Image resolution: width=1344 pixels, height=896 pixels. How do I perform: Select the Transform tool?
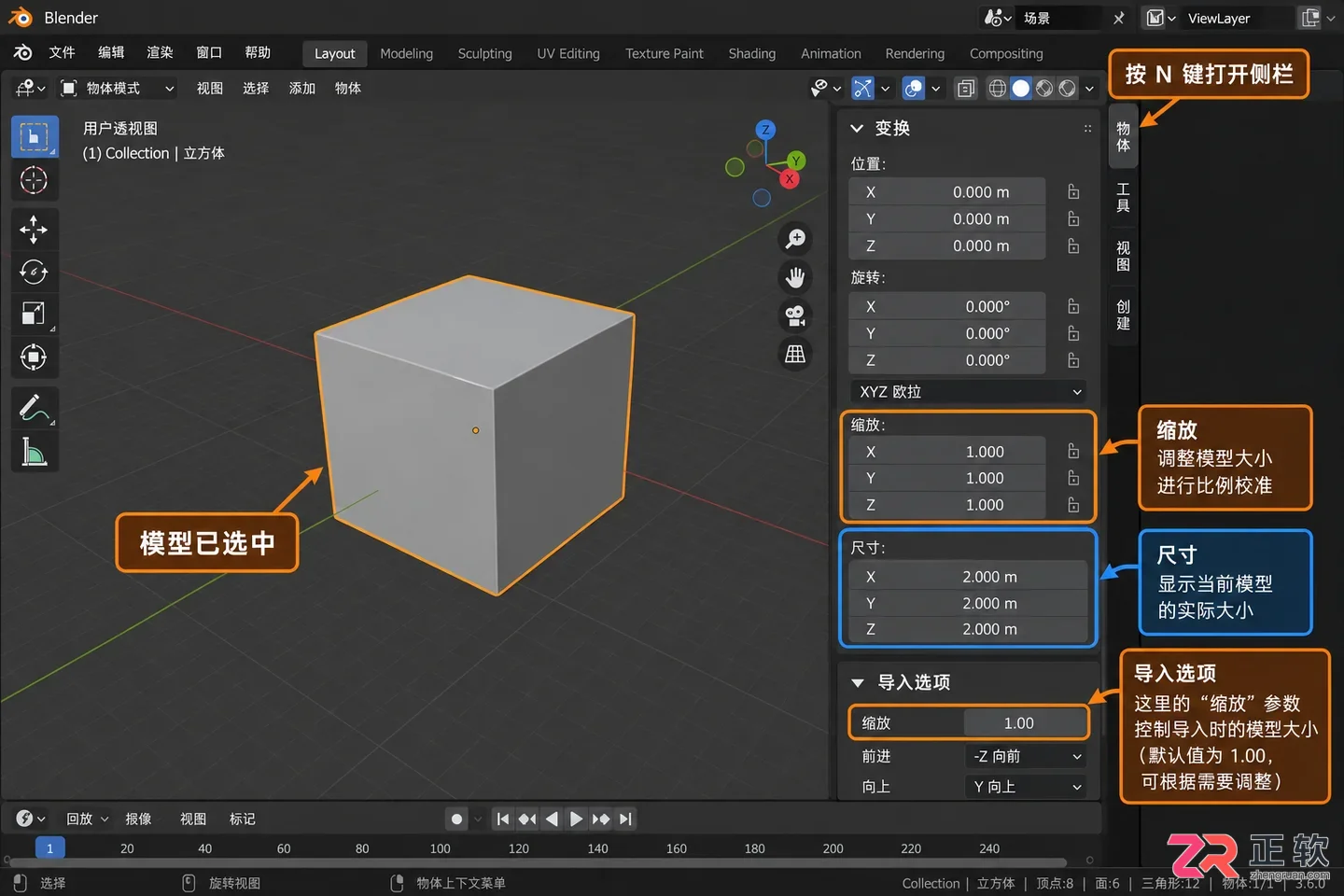click(x=35, y=357)
